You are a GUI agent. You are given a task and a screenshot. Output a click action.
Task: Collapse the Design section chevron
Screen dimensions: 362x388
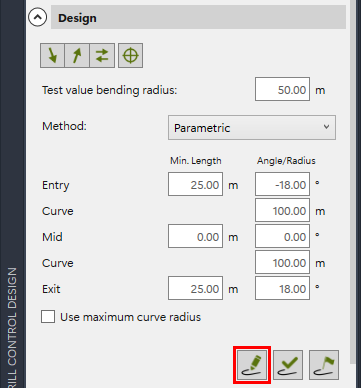coord(37,18)
